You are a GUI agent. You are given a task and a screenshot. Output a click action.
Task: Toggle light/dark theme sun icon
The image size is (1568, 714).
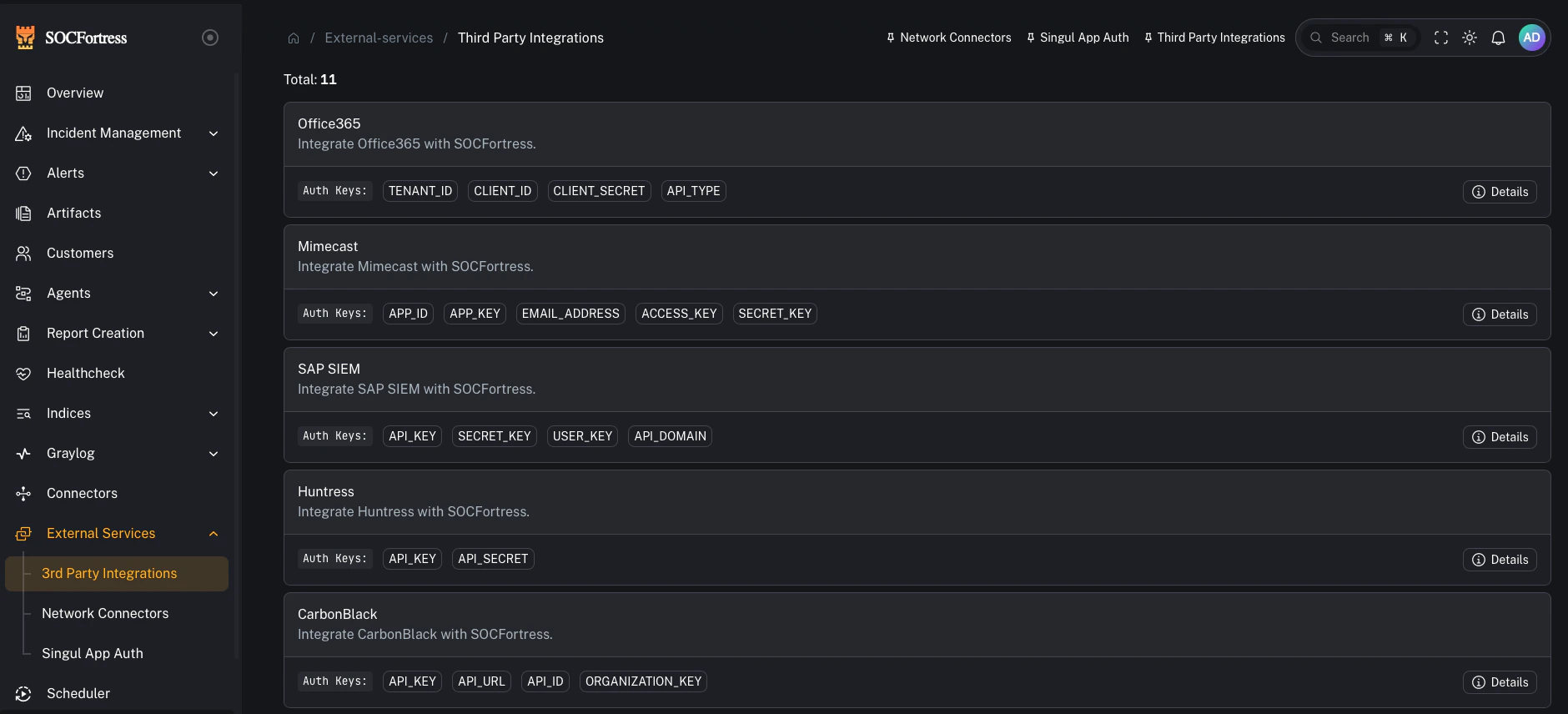click(1470, 38)
